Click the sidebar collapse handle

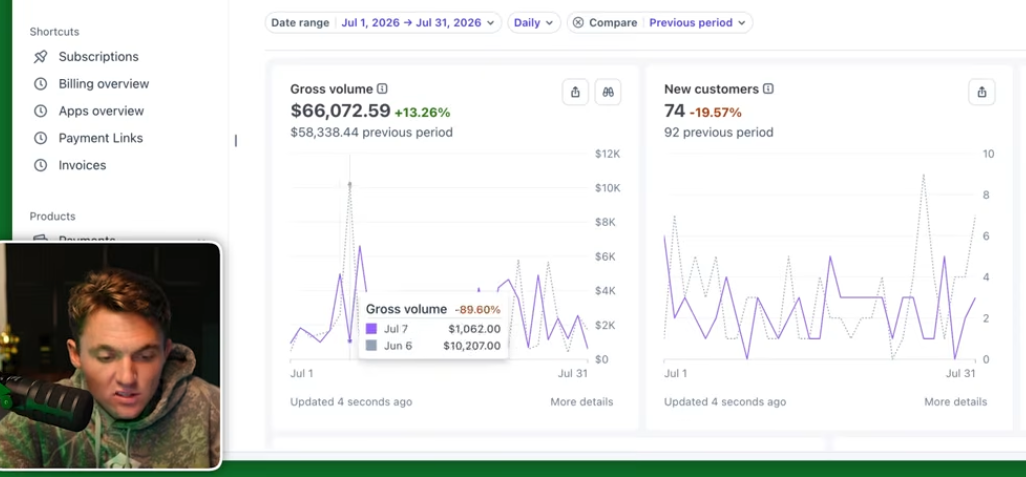pos(236,141)
